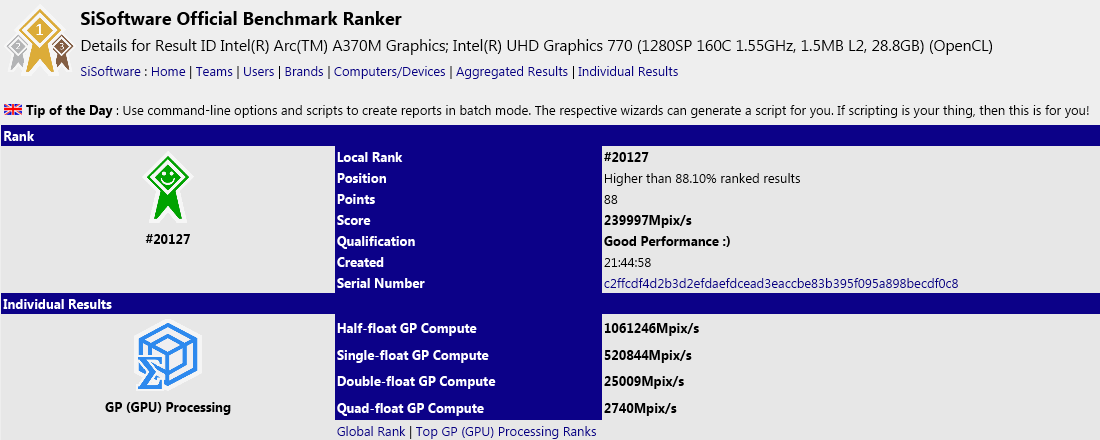This screenshot has width=1100, height=440.
Task: Click the 'Points' row label
Action: point(356,199)
